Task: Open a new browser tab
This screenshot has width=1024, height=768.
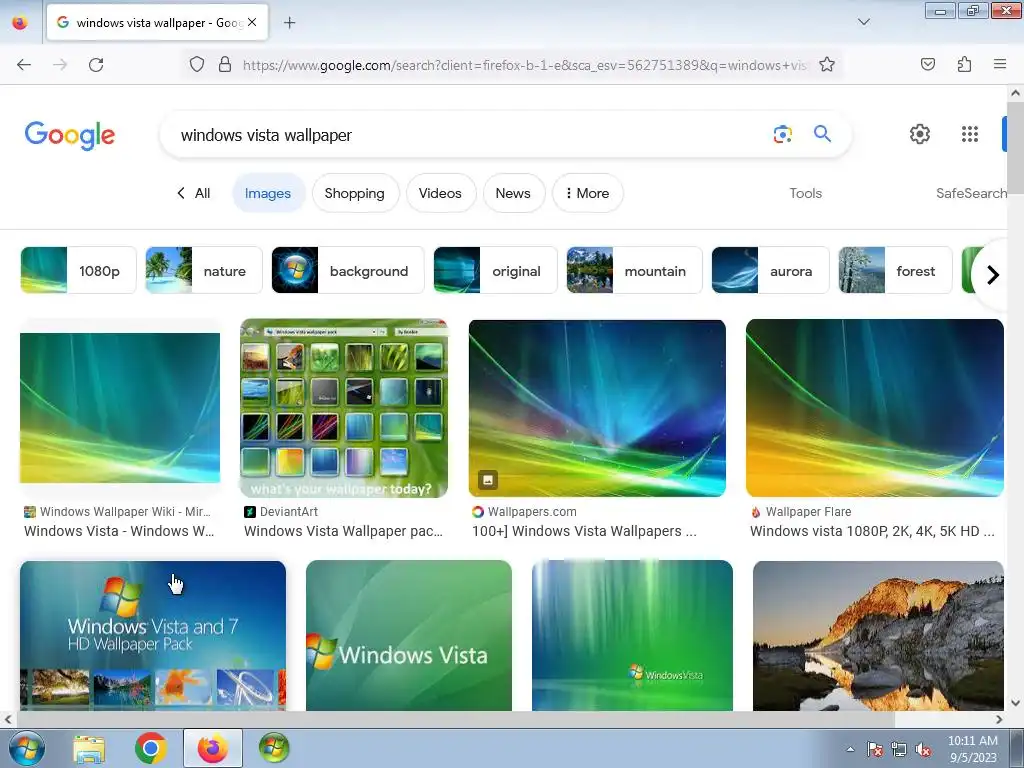Action: (x=289, y=23)
